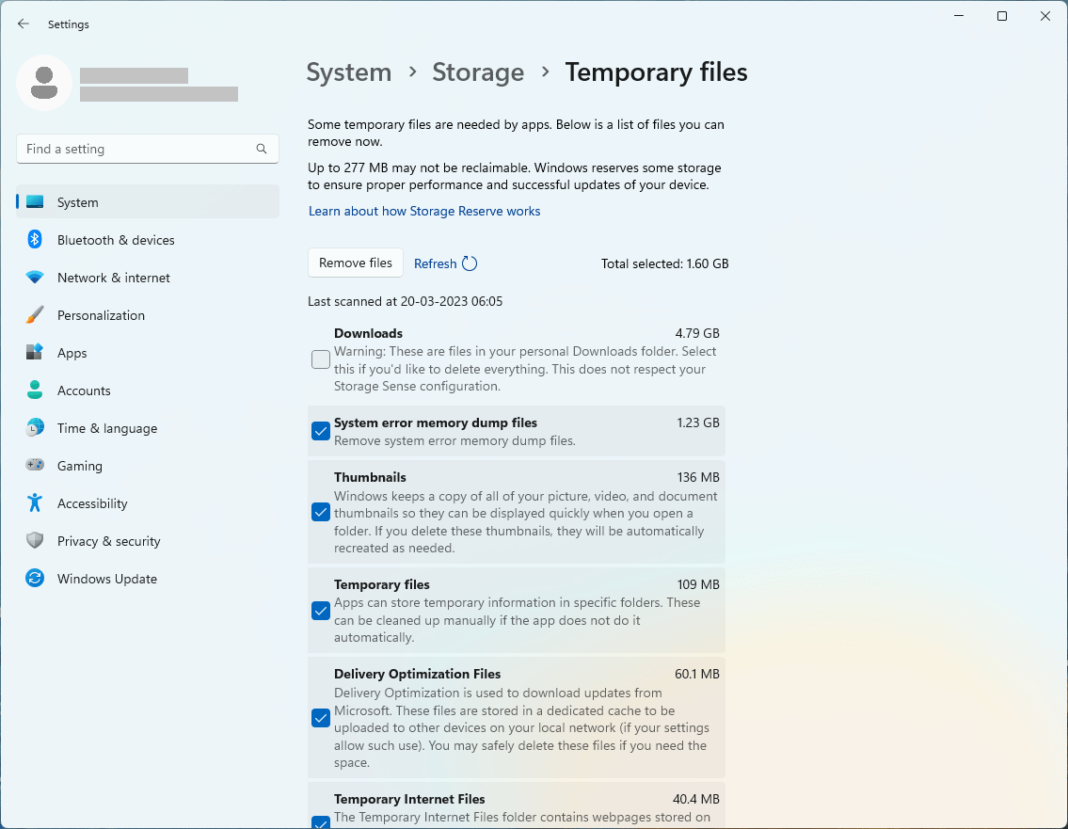Click the user profile avatar icon
1068x829 pixels.
click(44, 83)
